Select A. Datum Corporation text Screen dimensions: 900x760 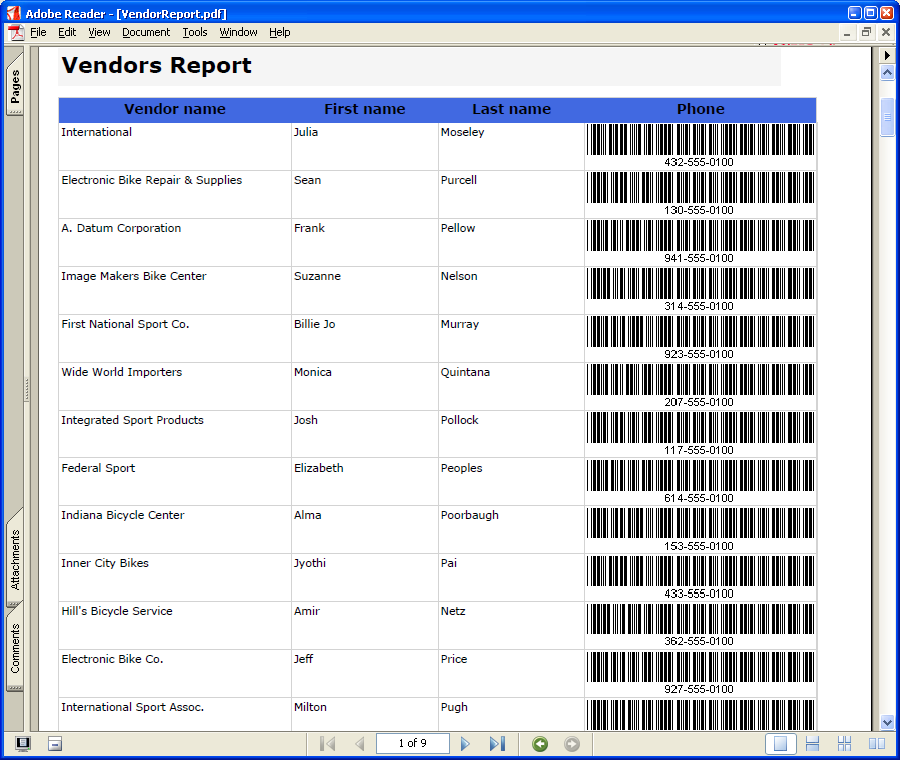point(121,228)
